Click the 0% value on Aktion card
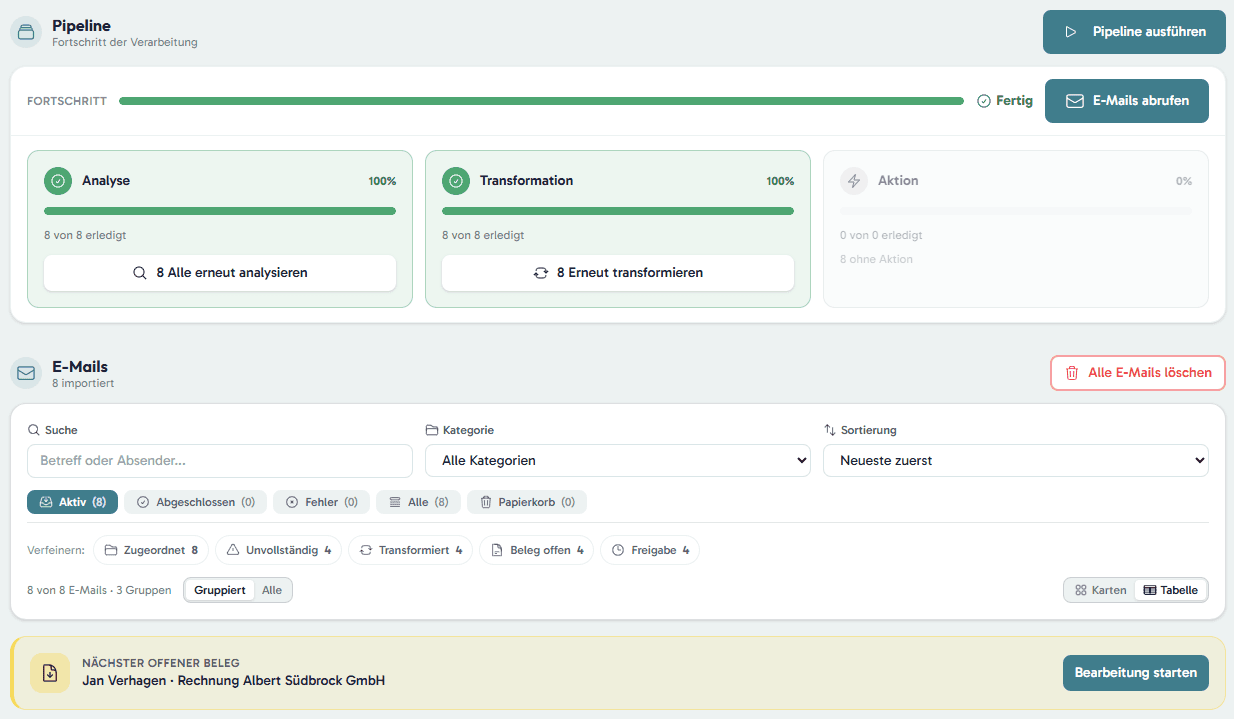Image resolution: width=1234 pixels, height=719 pixels. point(1184,181)
